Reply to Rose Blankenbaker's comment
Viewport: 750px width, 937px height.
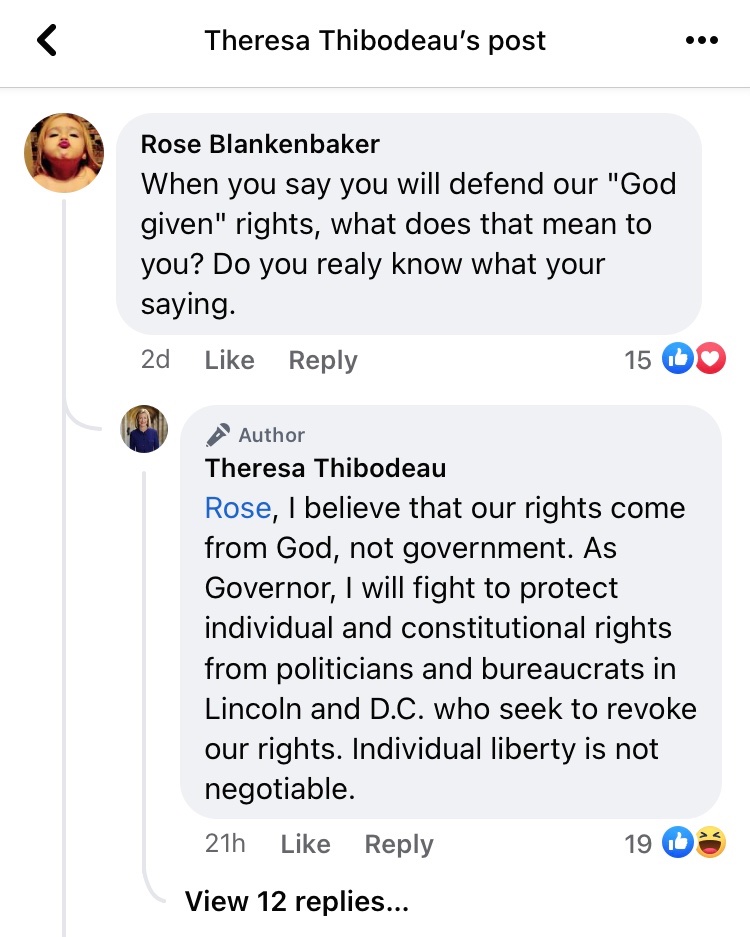tap(322, 360)
